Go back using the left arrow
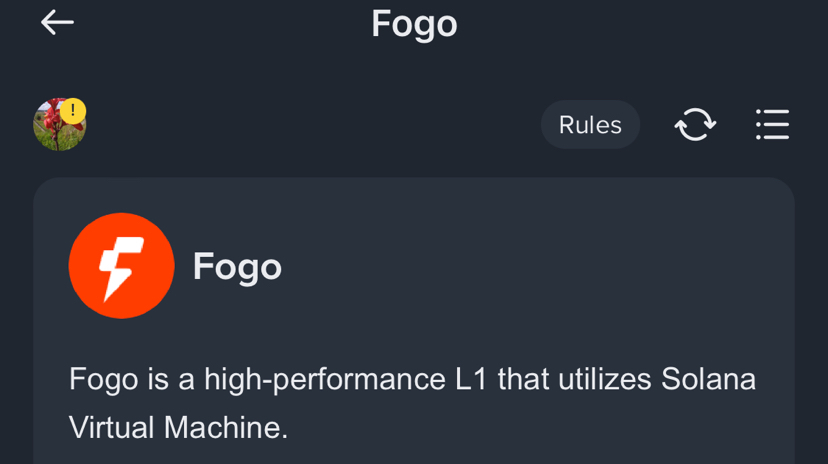The height and width of the screenshot is (464, 828). pyautogui.click(x=57, y=22)
